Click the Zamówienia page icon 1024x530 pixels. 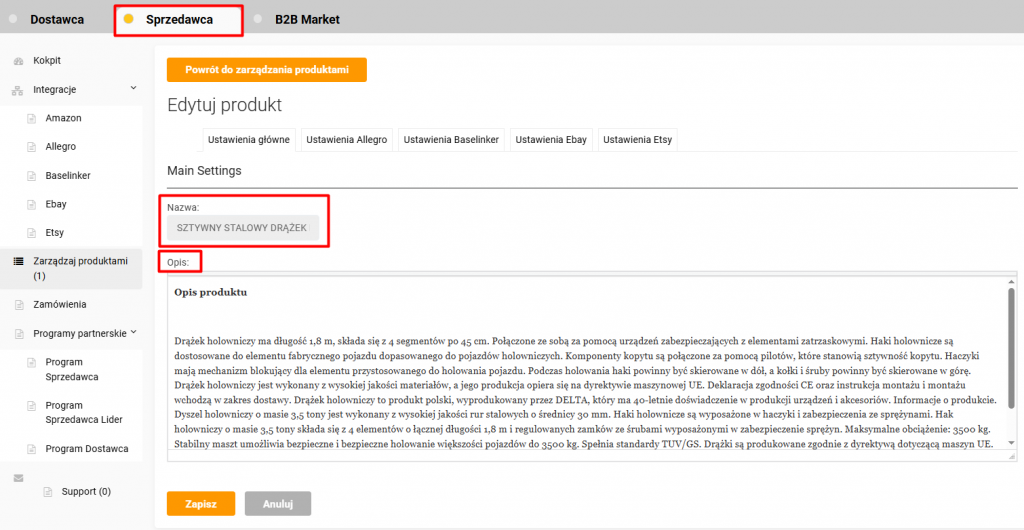18,304
